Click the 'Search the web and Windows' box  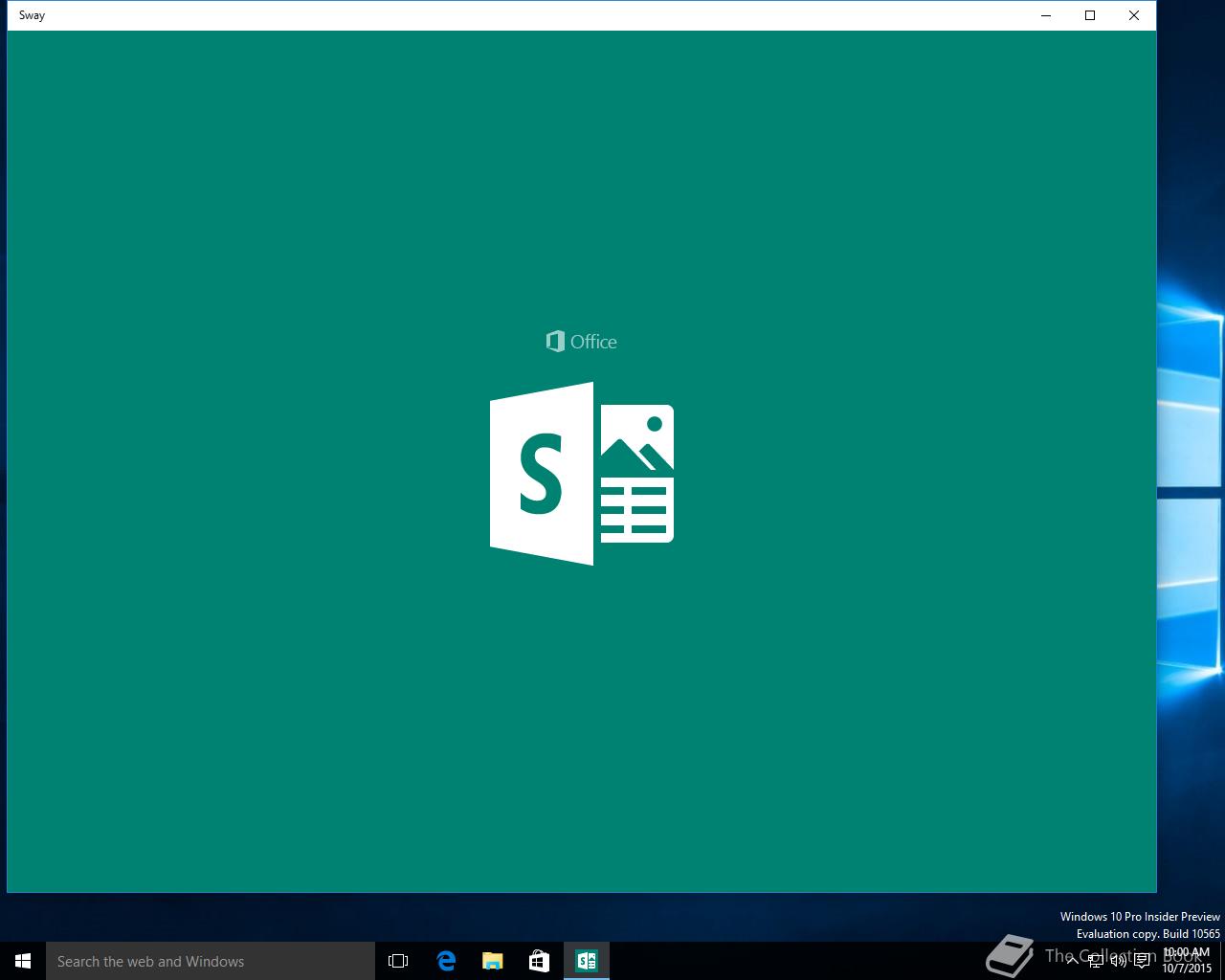pyautogui.click(x=211, y=961)
